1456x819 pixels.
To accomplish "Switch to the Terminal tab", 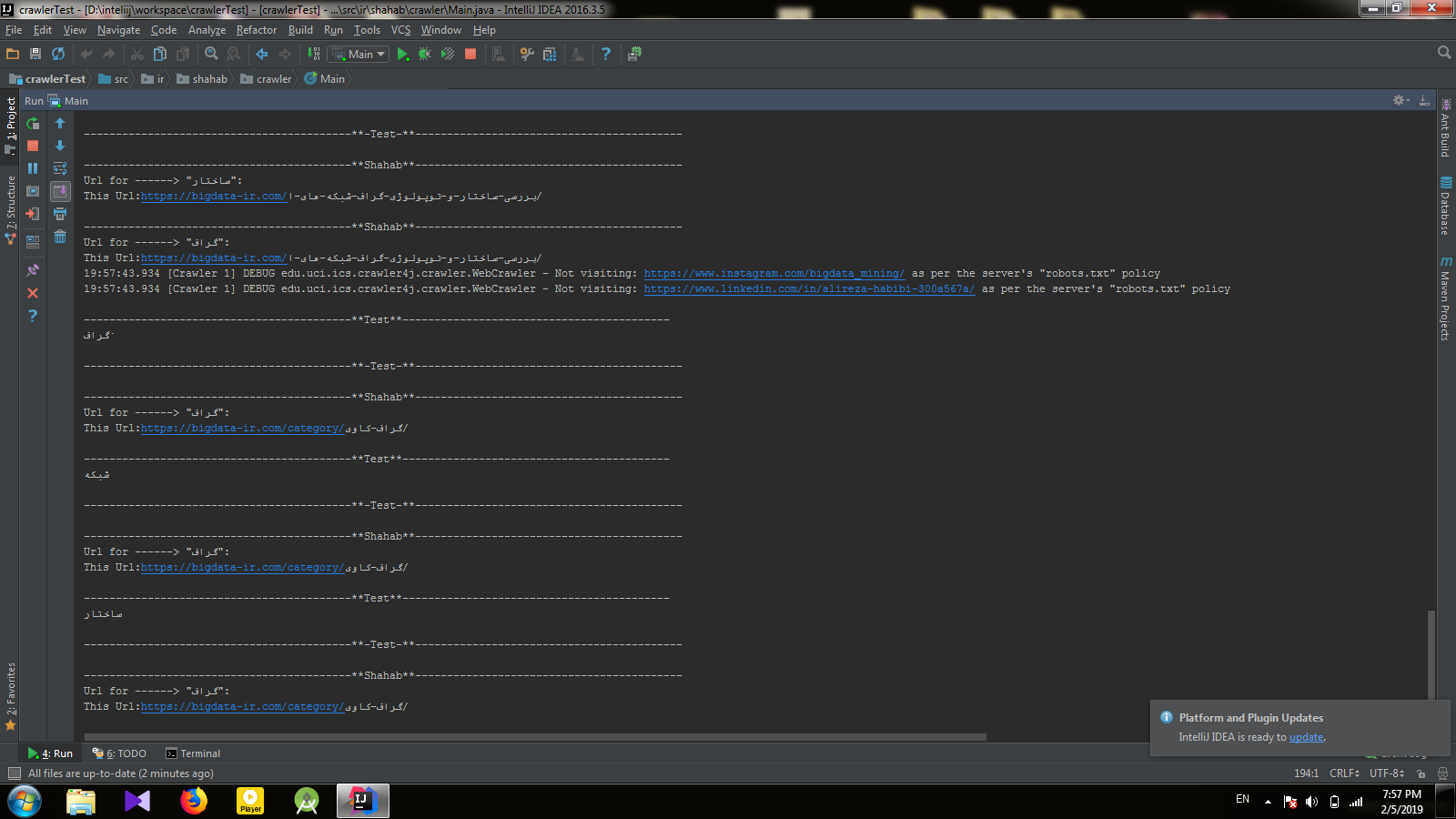I will (x=193, y=753).
